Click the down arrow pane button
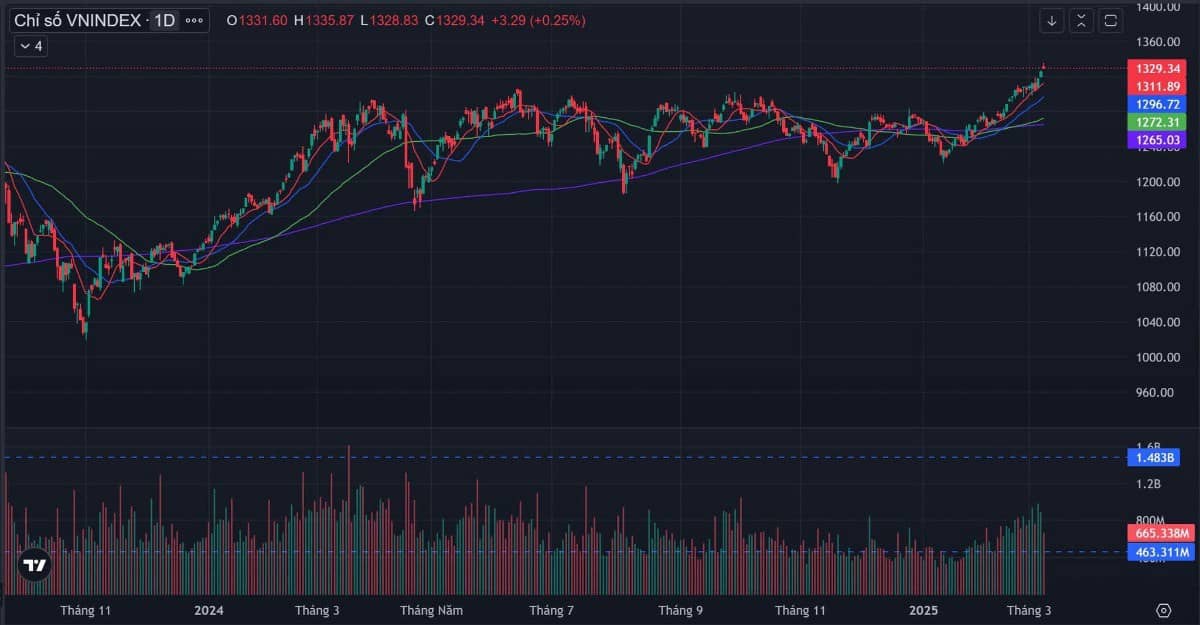The width and height of the screenshot is (1200, 625). [1051, 20]
